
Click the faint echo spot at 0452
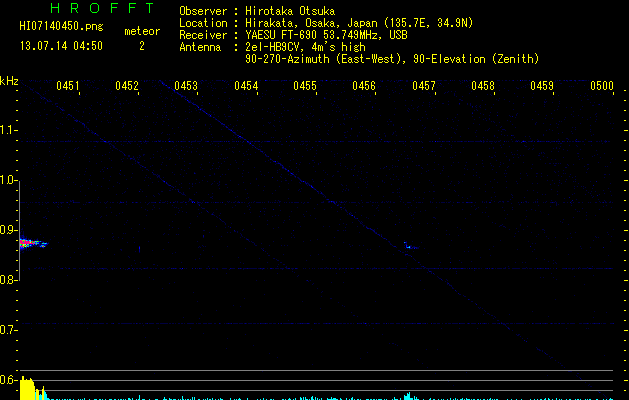pos(139,249)
